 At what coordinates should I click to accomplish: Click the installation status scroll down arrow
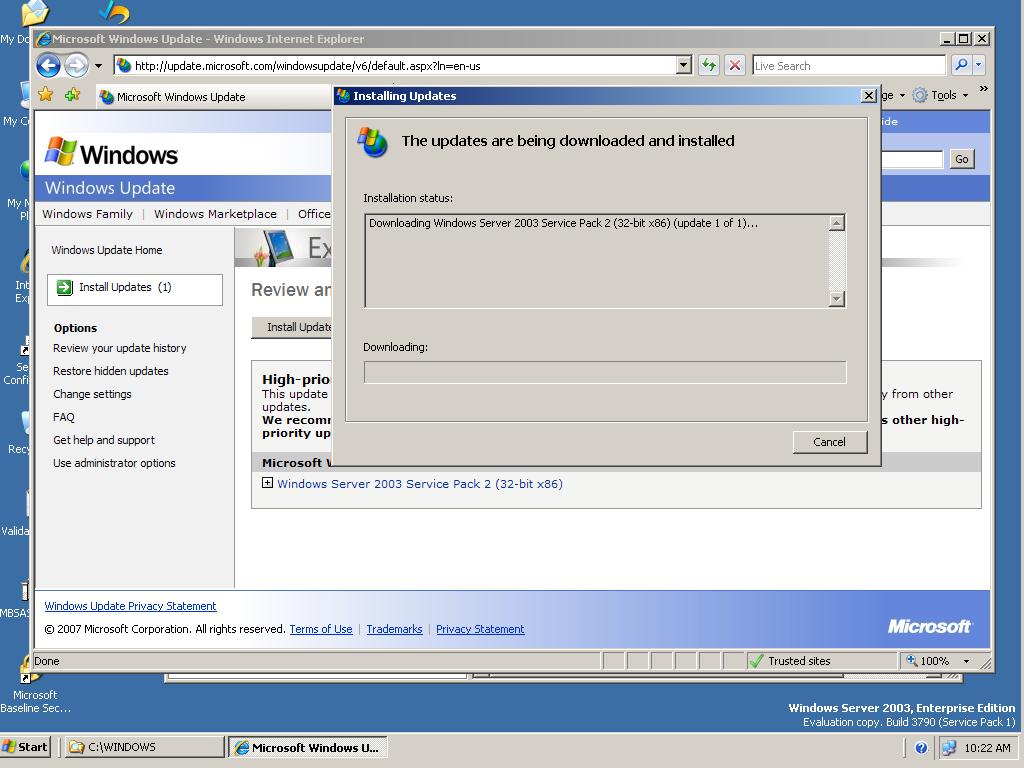[837, 298]
